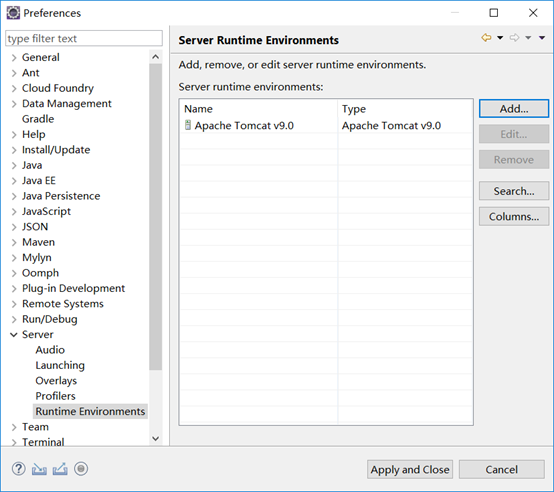Expand the Oomph node
Image resolution: width=554 pixels, height=492 pixels.
14,273
